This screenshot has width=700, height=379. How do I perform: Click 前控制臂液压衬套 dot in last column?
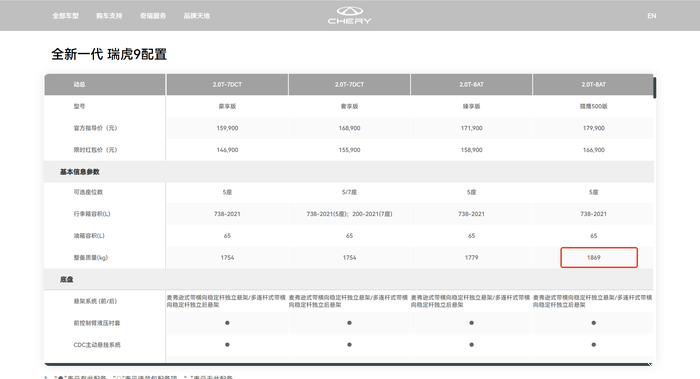(x=593, y=323)
